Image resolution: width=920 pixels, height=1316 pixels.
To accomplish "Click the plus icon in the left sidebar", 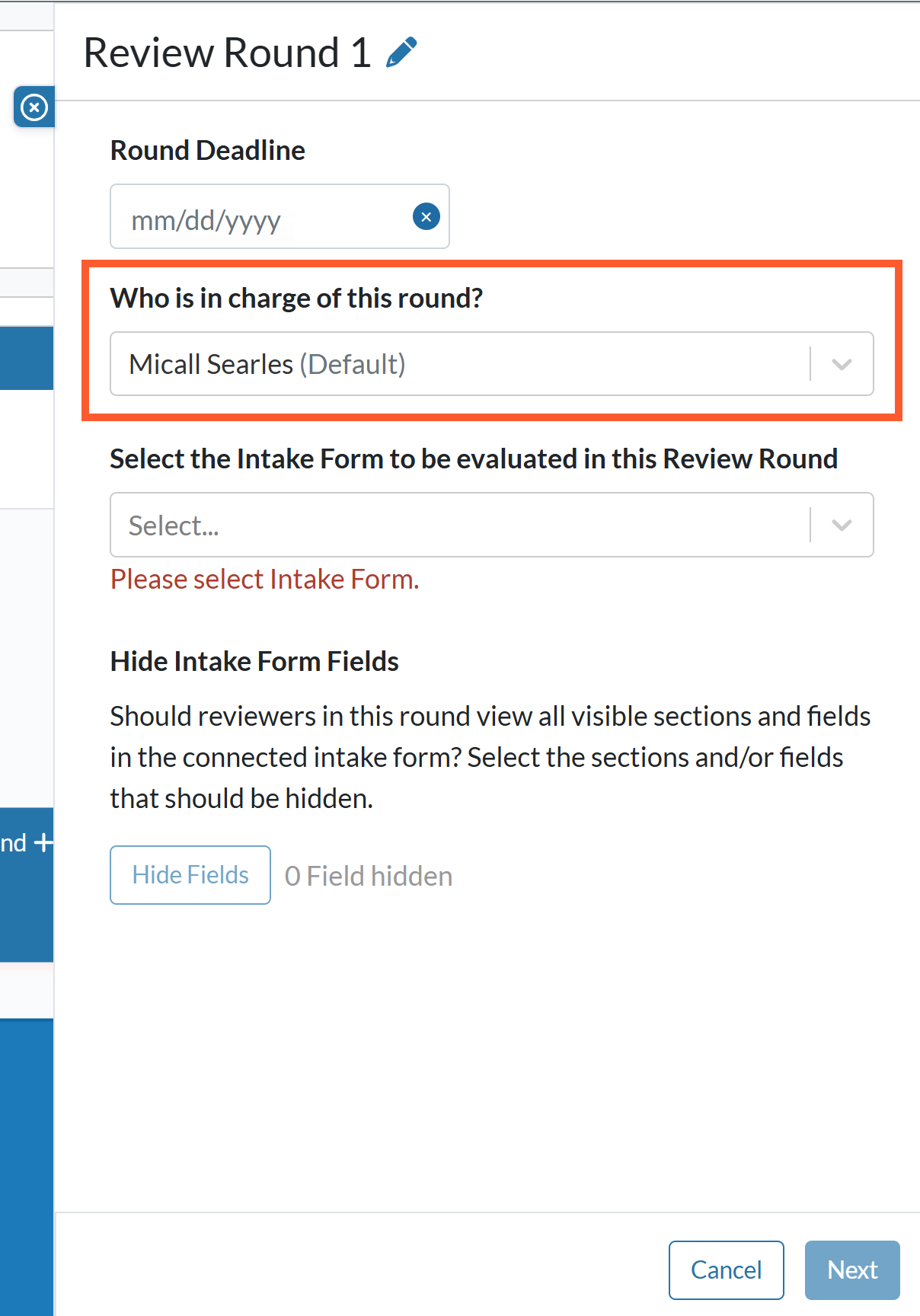I will click(43, 842).
